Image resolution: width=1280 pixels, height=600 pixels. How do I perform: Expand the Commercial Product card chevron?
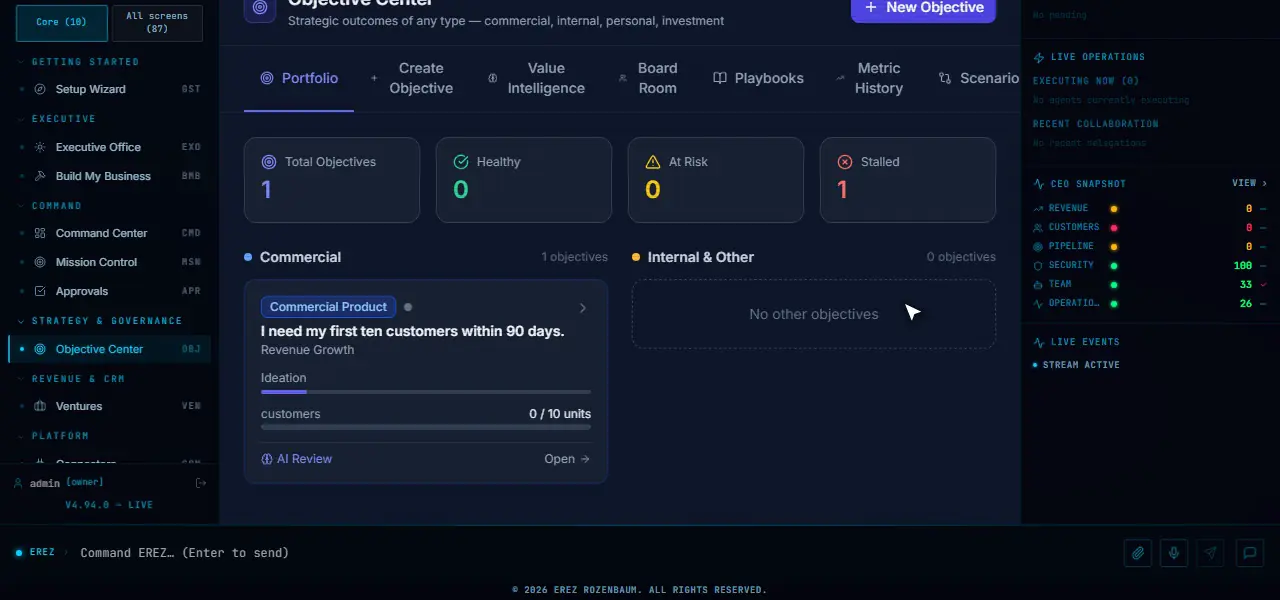click(583, 308)
